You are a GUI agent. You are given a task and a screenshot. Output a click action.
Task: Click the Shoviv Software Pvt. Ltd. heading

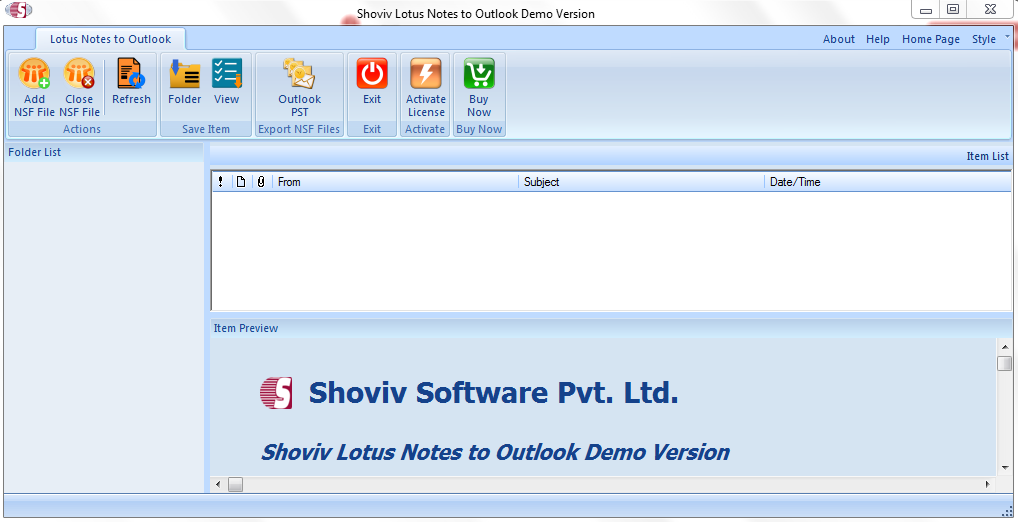[493, 393]
